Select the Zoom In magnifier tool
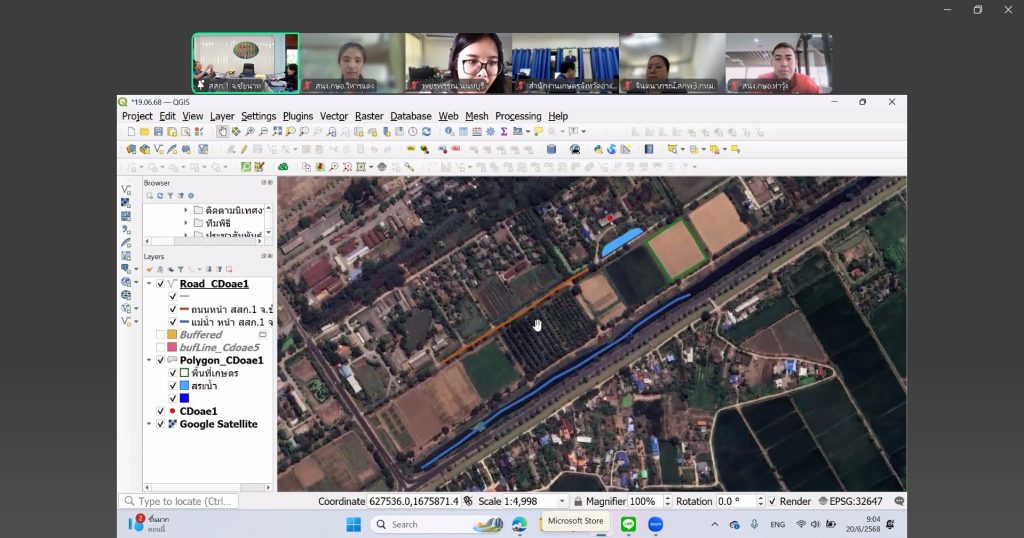The width and height of the screenshot is (1024, 538). pyautogui.click(x=250, y=132)
